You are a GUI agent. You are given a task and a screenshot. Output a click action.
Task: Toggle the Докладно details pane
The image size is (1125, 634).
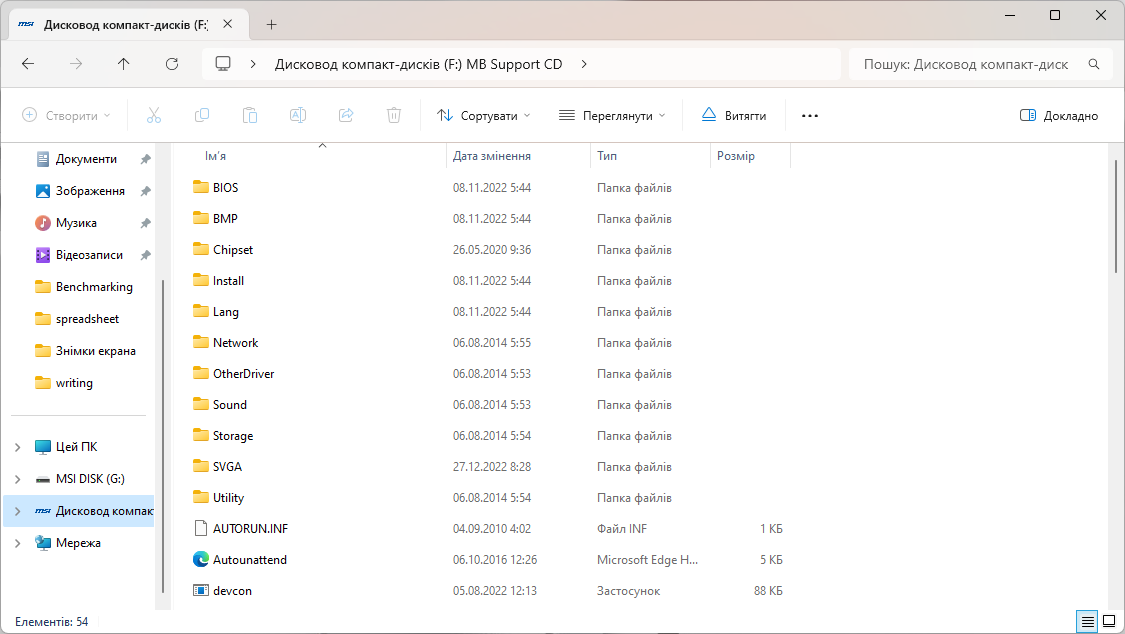[1059, 115]
